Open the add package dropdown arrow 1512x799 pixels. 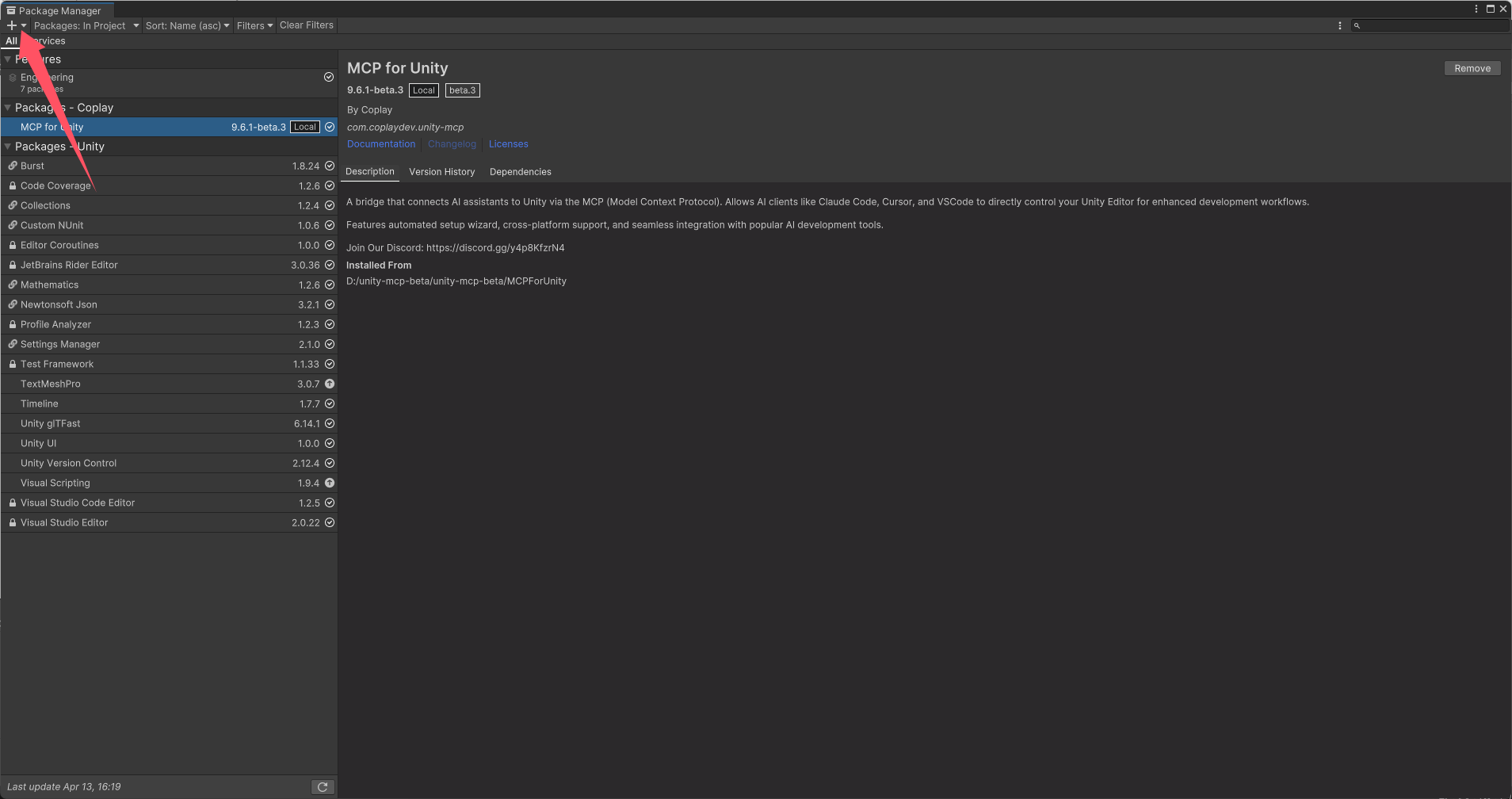[24, 25]
